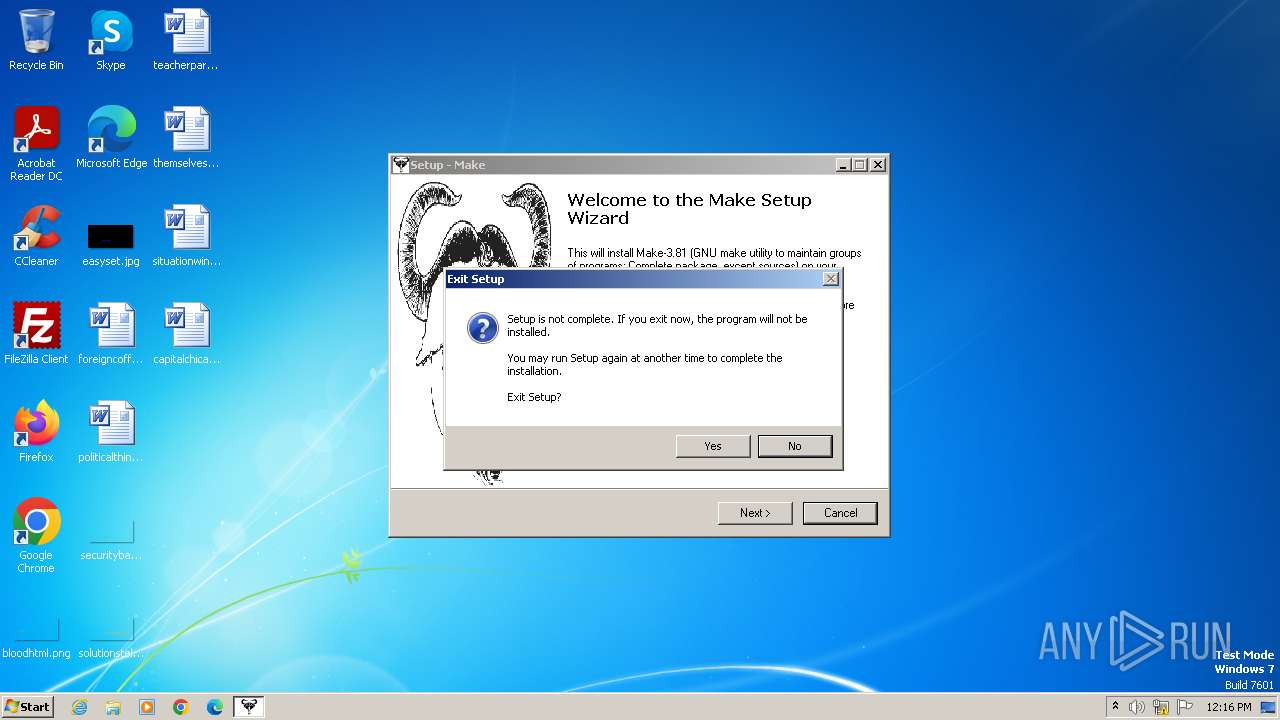Open Chrome from the taskbar

pyautogui.click(x=181, y=707)
